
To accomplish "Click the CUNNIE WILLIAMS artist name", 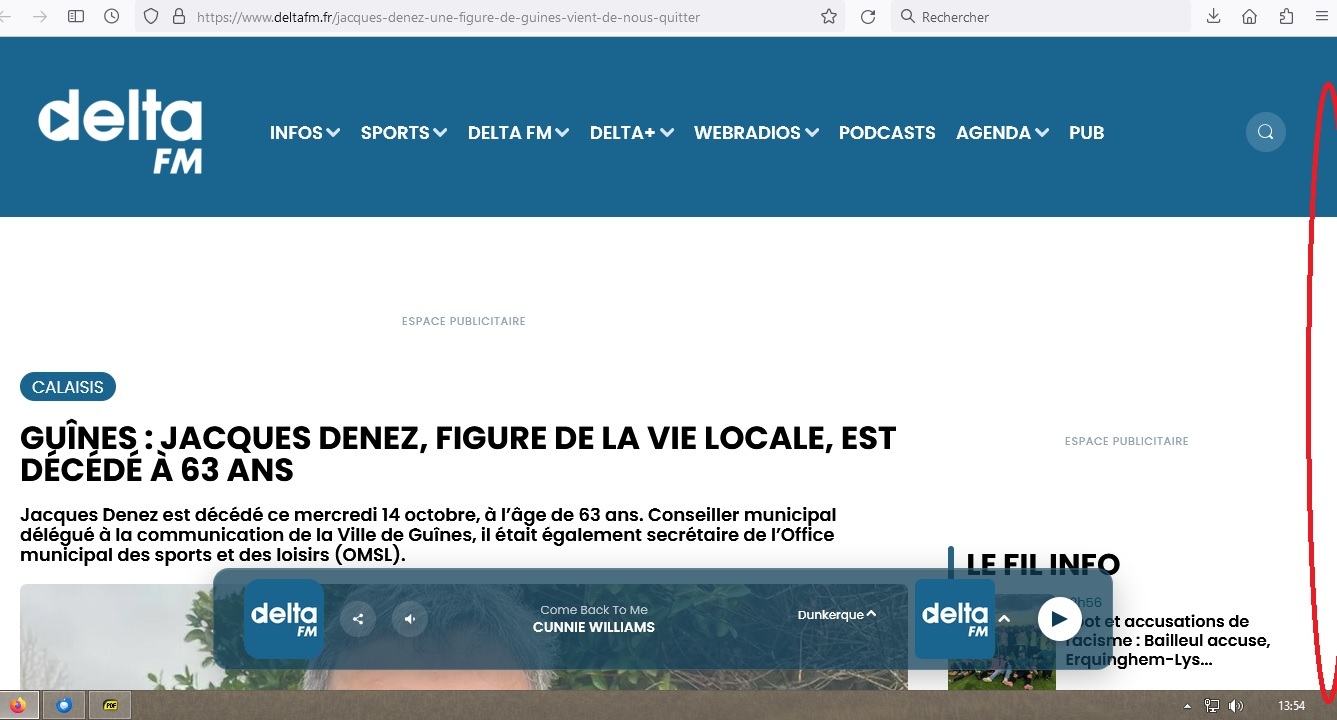I will coord(594,628).
